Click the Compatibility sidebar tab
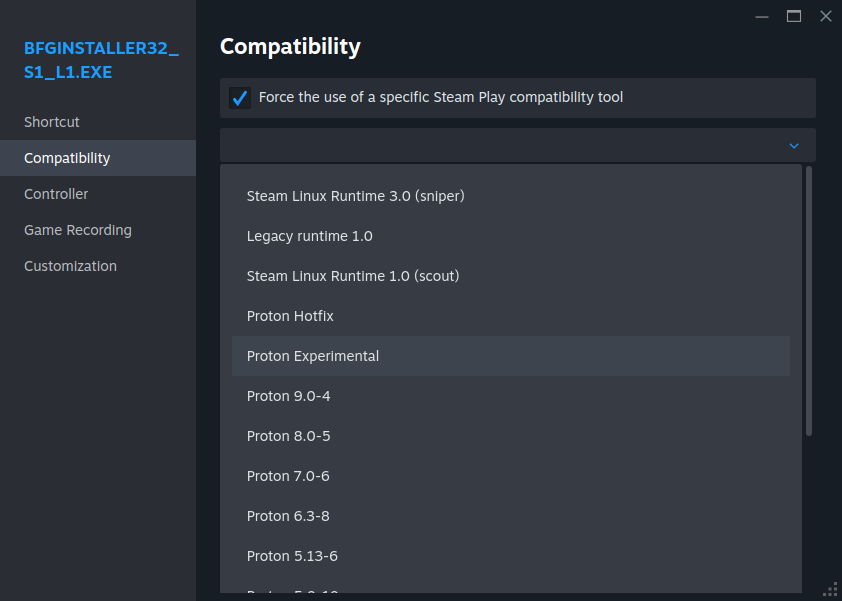 coord(67,158)
